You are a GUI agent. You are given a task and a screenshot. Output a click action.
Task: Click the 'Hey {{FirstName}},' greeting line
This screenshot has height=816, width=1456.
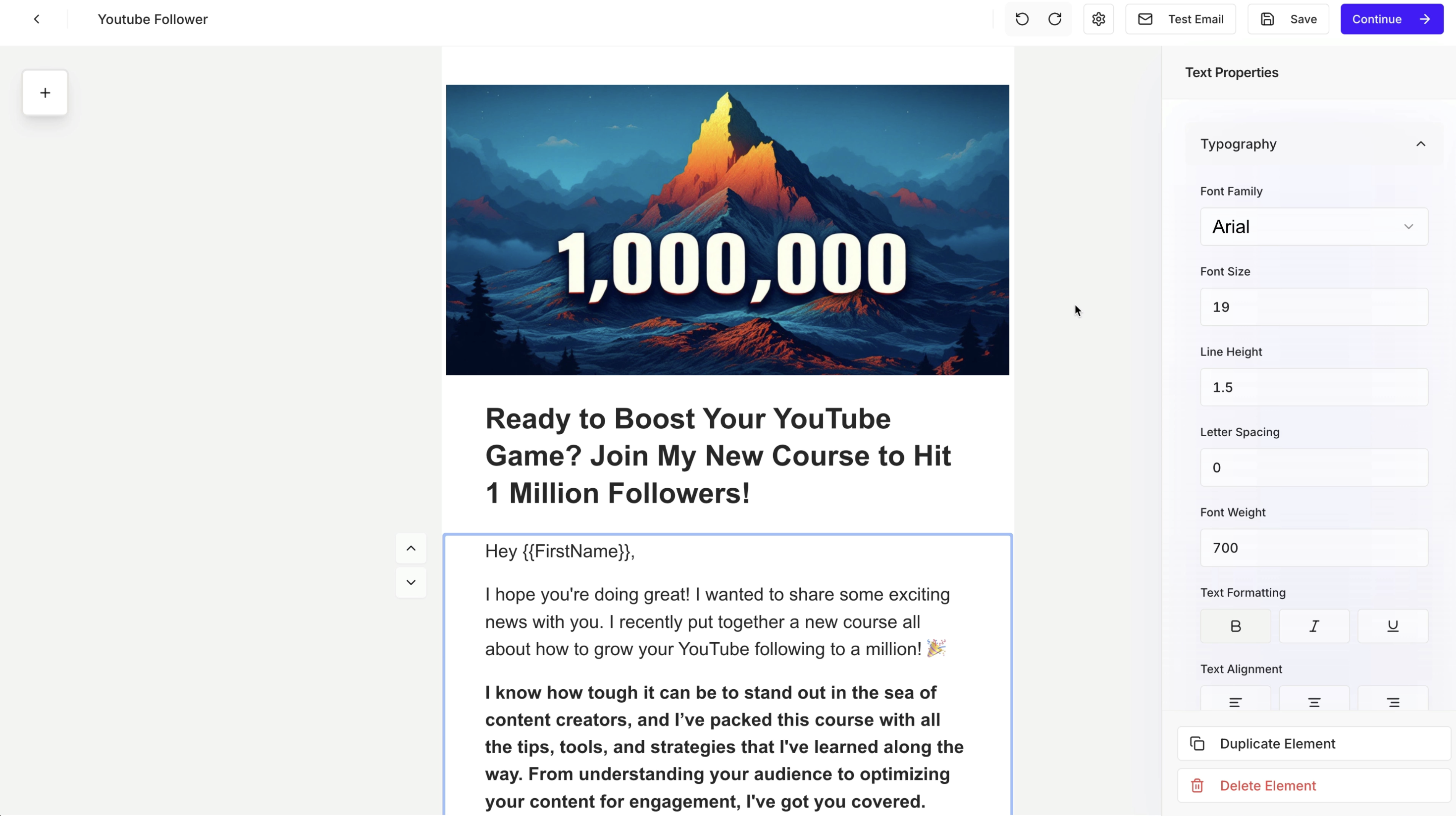560,552
